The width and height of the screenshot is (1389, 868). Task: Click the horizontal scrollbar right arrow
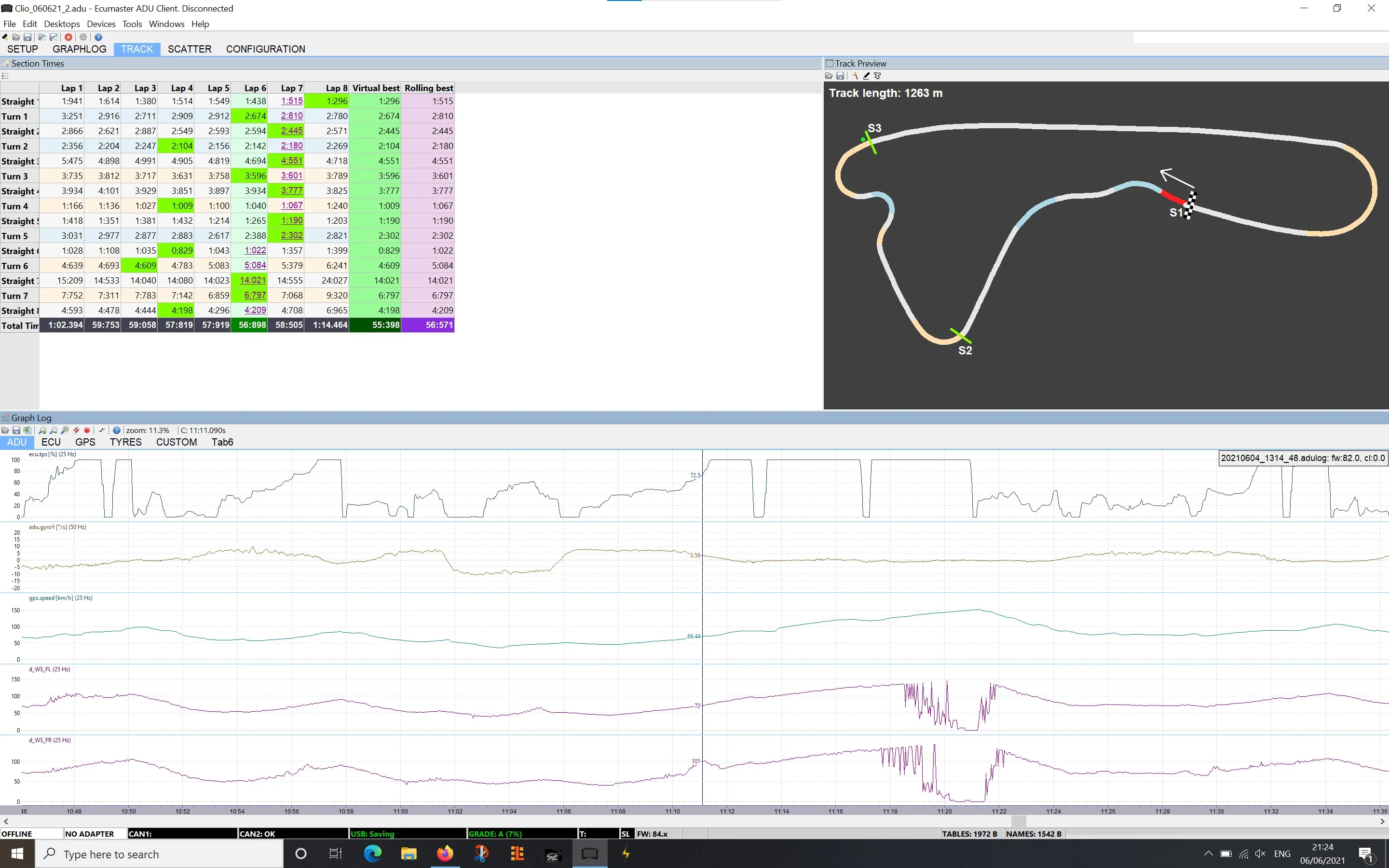click(1382, 822)
